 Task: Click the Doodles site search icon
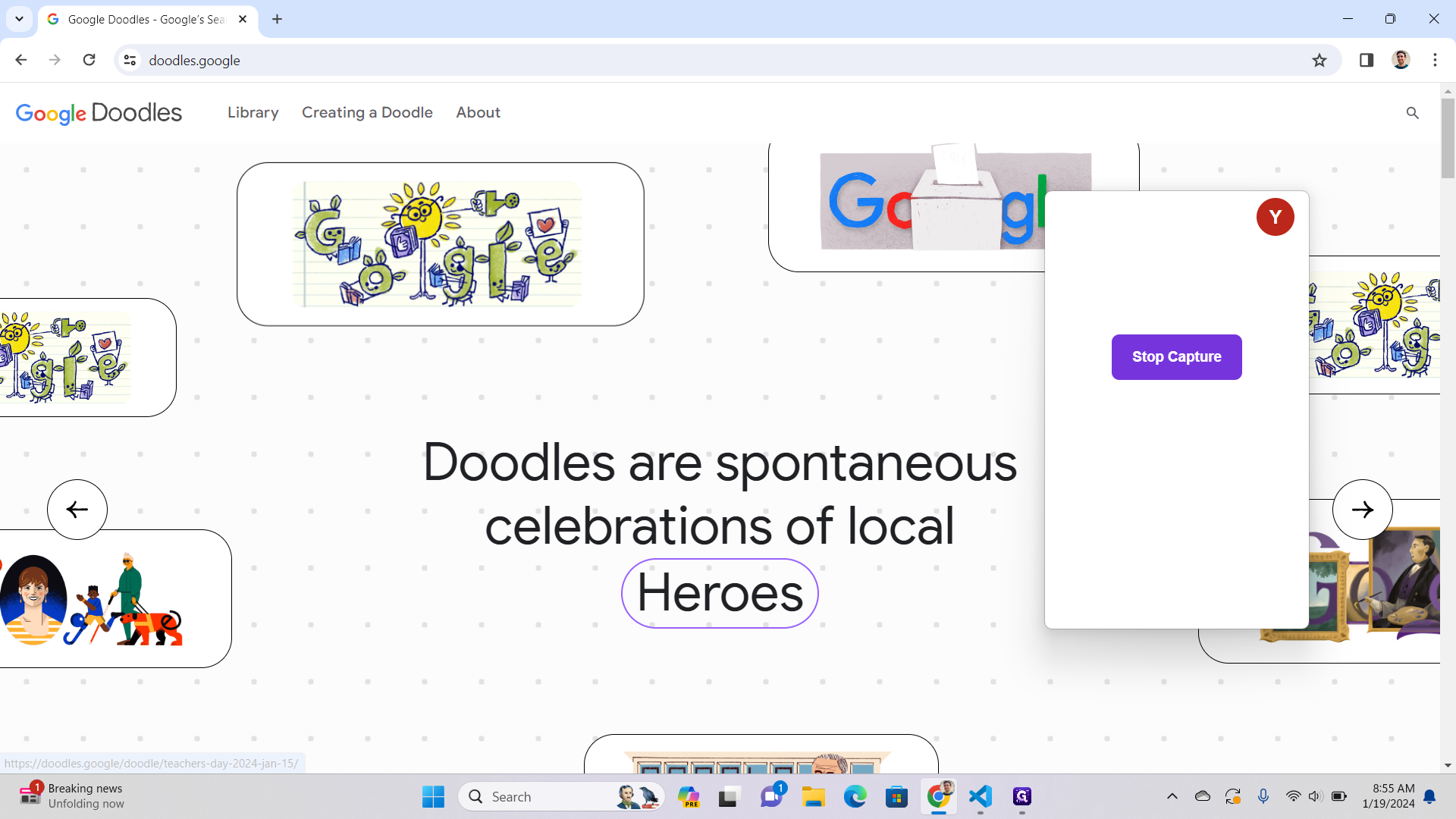click(1412, 113)
